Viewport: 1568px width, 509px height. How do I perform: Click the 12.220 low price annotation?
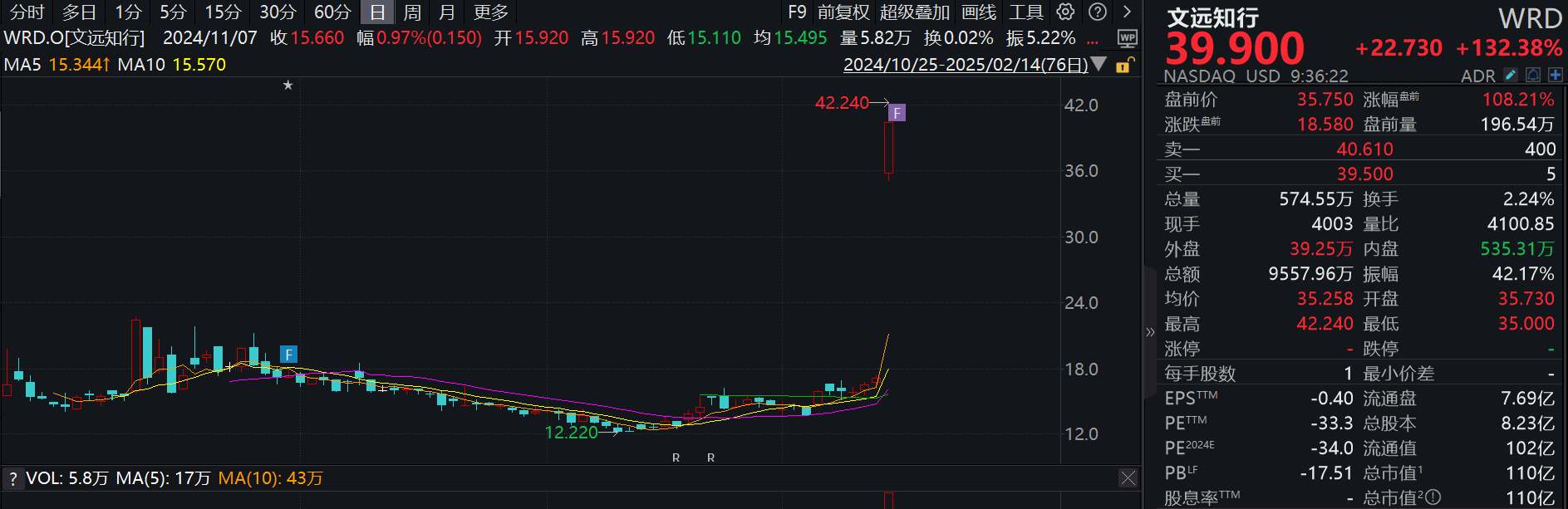tap(572, 433)
